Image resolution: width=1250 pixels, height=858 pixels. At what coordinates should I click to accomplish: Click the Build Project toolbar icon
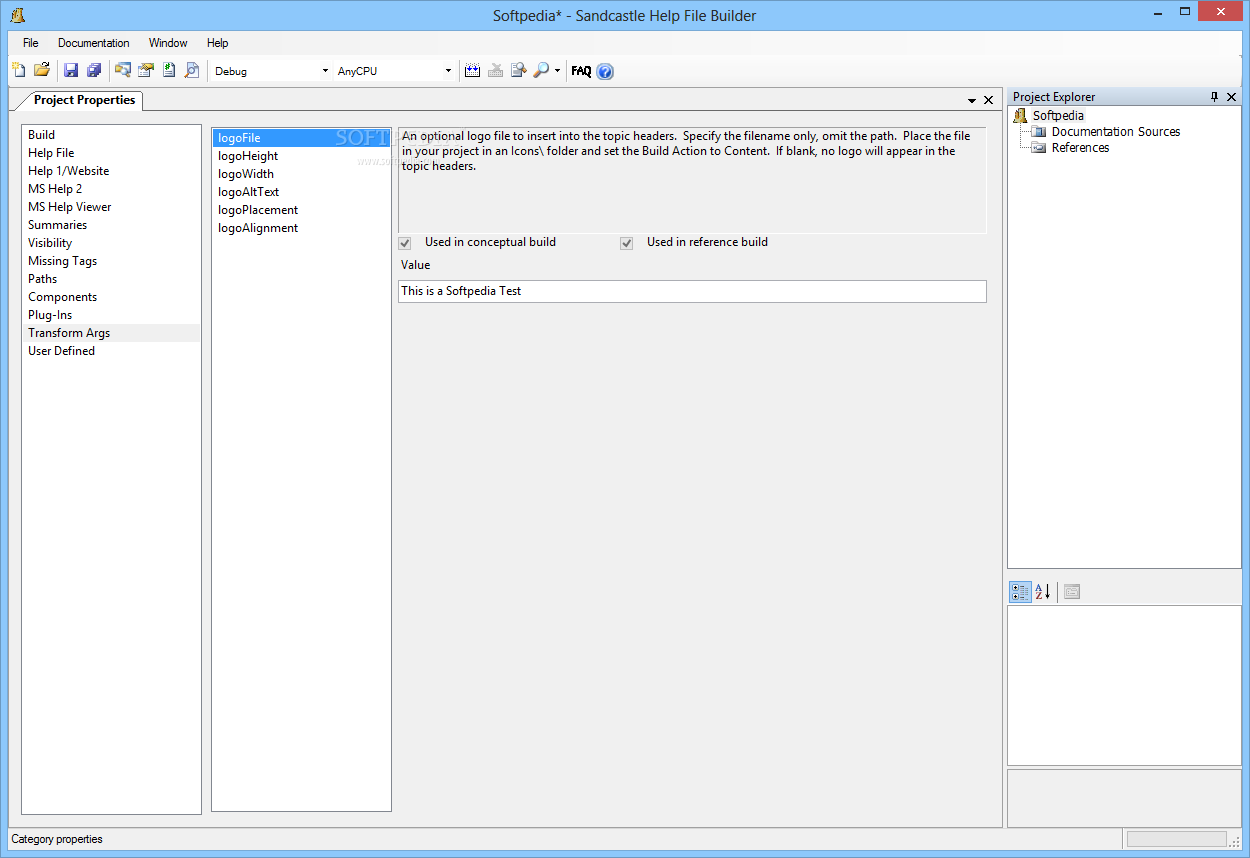click(473, 70)
